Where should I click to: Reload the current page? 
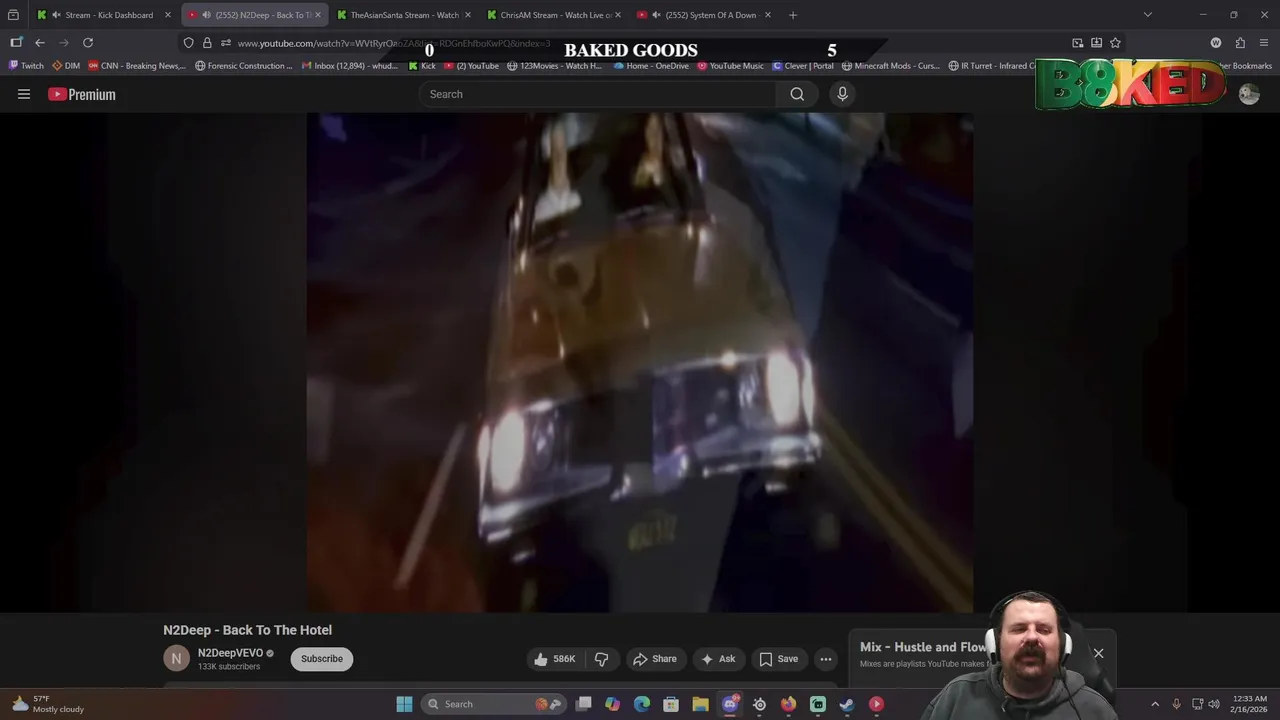pos(88,42)
